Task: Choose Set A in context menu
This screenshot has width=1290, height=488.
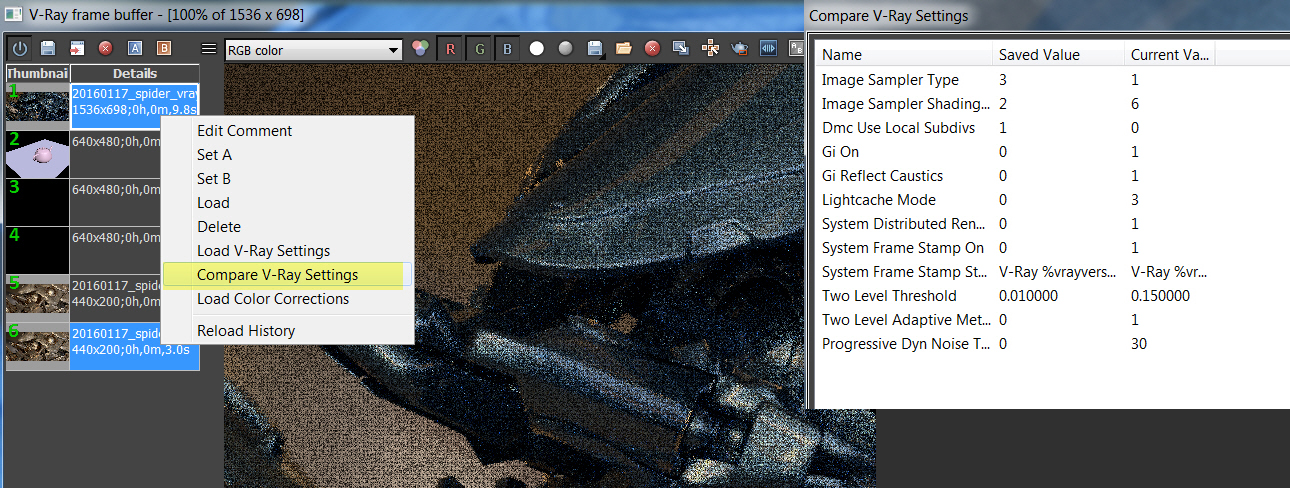Action: click(x=288, y=155)
